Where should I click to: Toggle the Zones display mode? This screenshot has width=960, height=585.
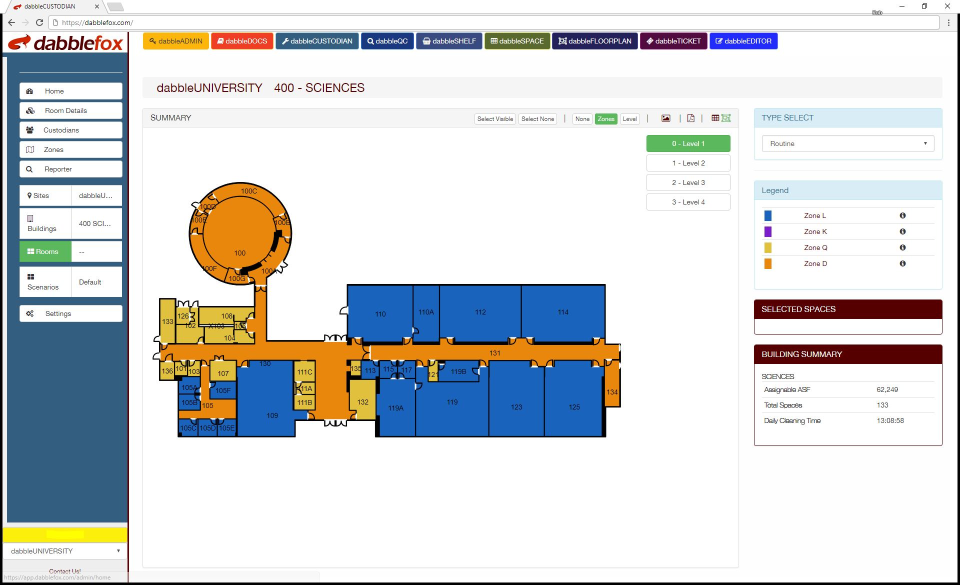(x=606, y=118)
